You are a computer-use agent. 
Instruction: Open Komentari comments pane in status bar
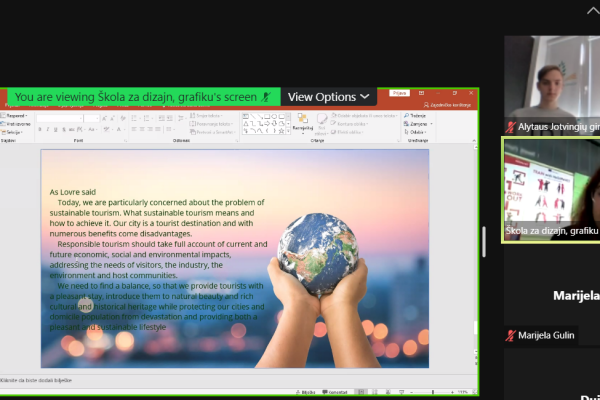335,392
